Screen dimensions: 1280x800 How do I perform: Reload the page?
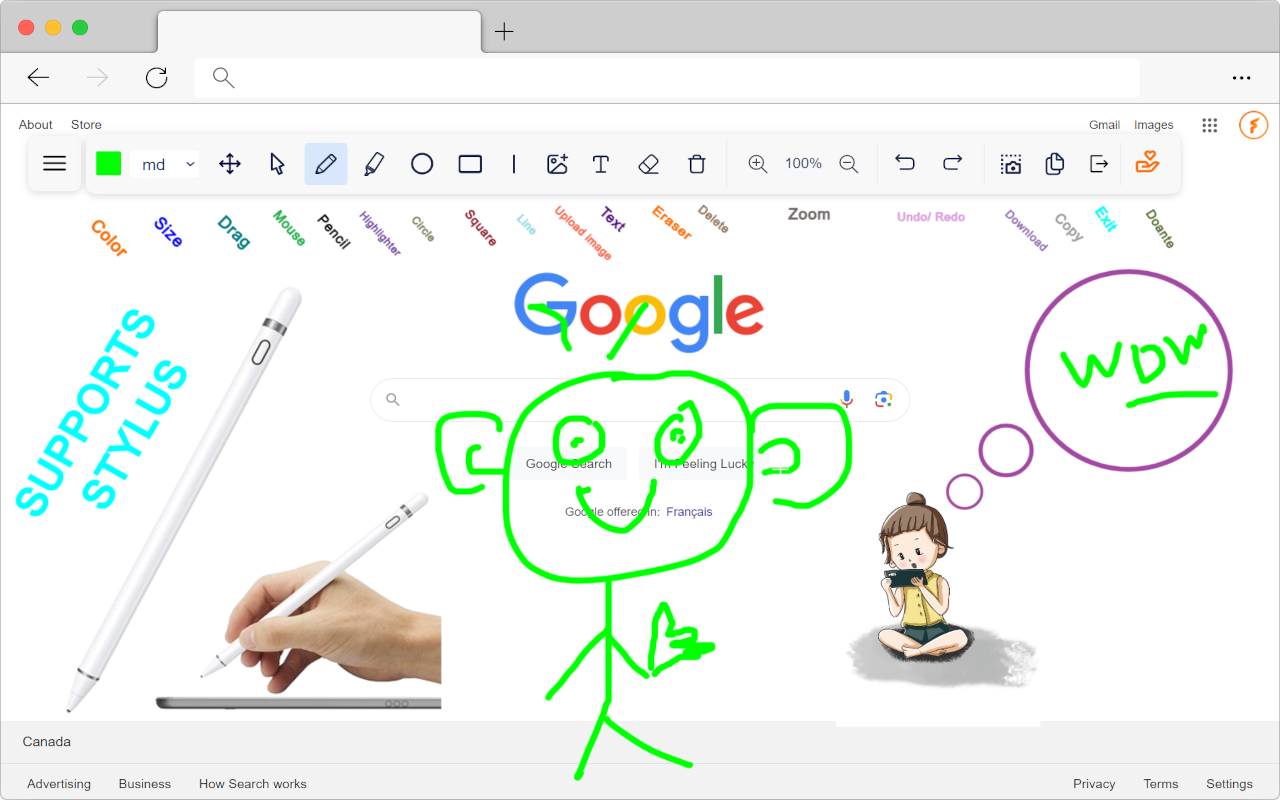coord(156,78)
